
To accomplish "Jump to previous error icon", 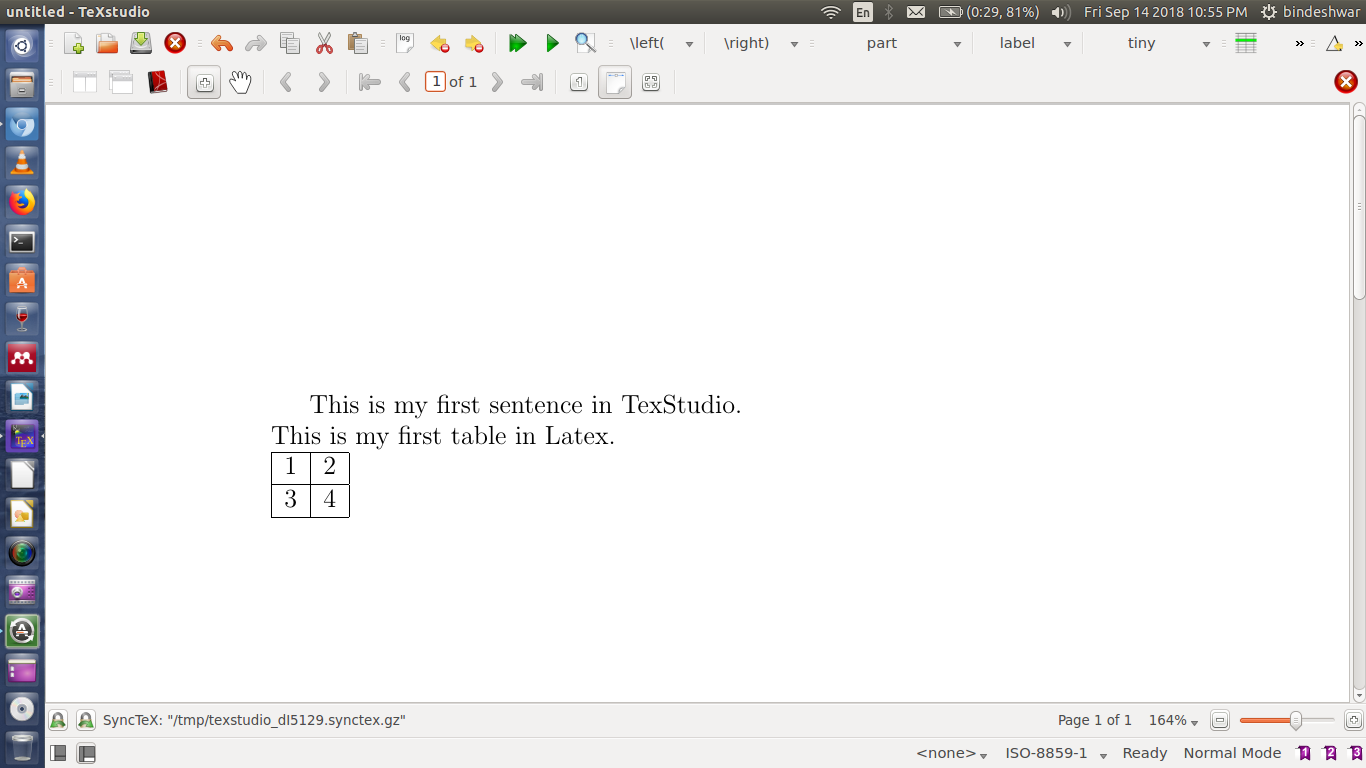I will click(439, 43).
